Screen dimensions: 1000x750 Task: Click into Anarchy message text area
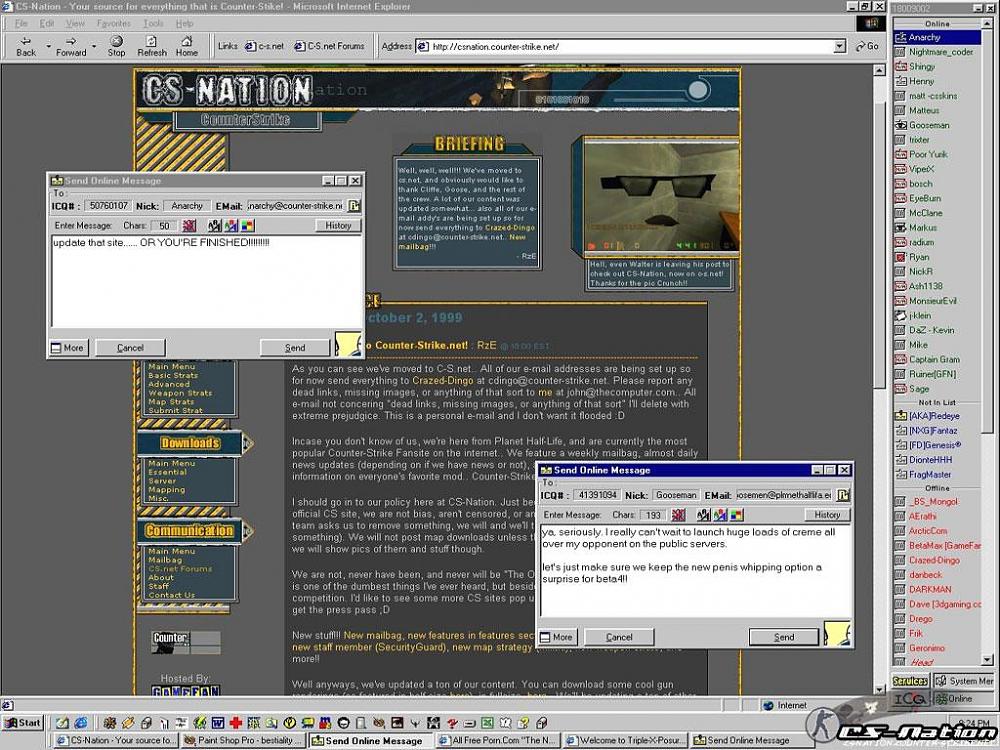pyautogui.click(x=207, y=281)
